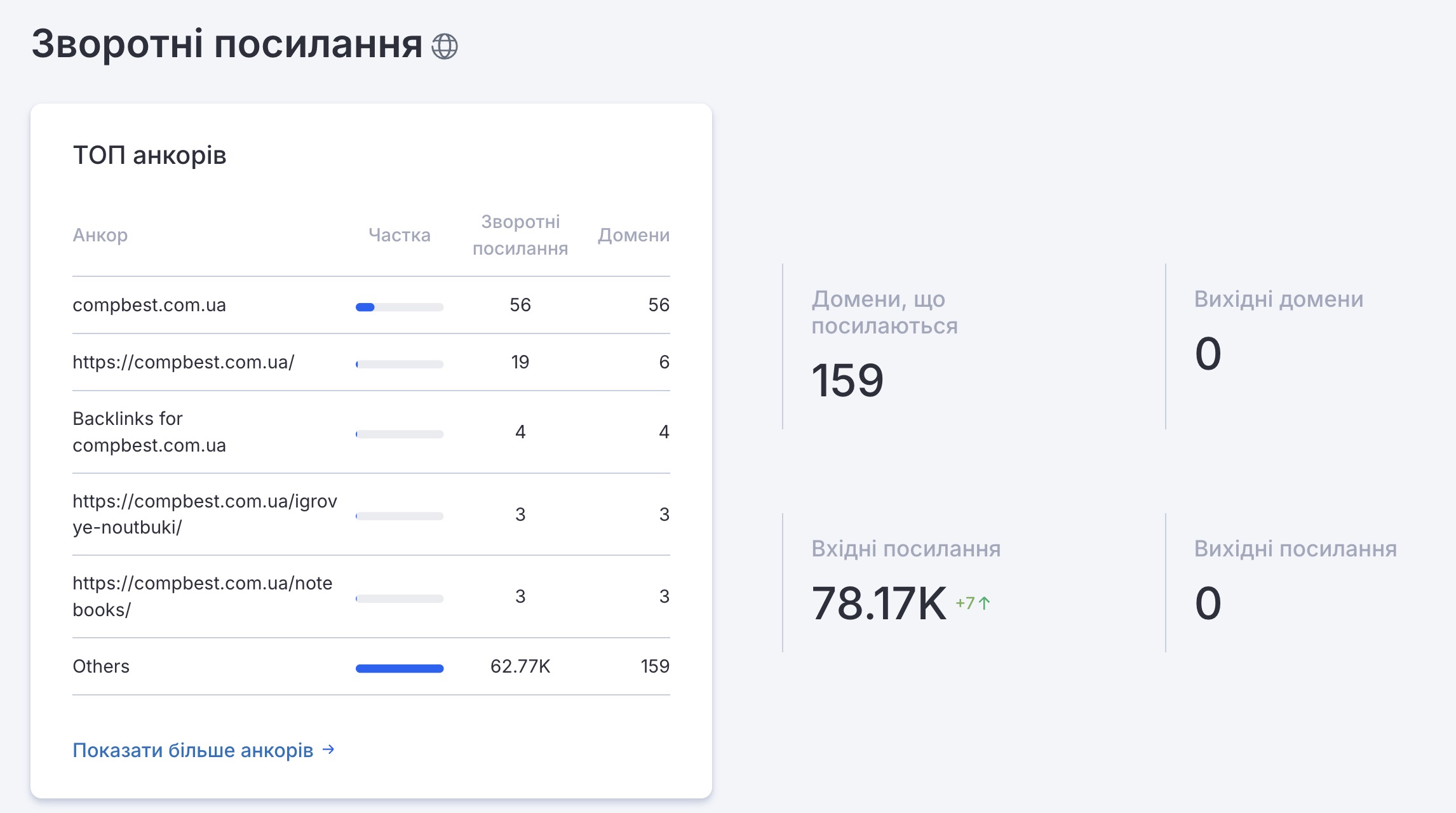The image size is (1456, 813).
Task: Open Показати більше анкорів link
Action: [193, 750]
